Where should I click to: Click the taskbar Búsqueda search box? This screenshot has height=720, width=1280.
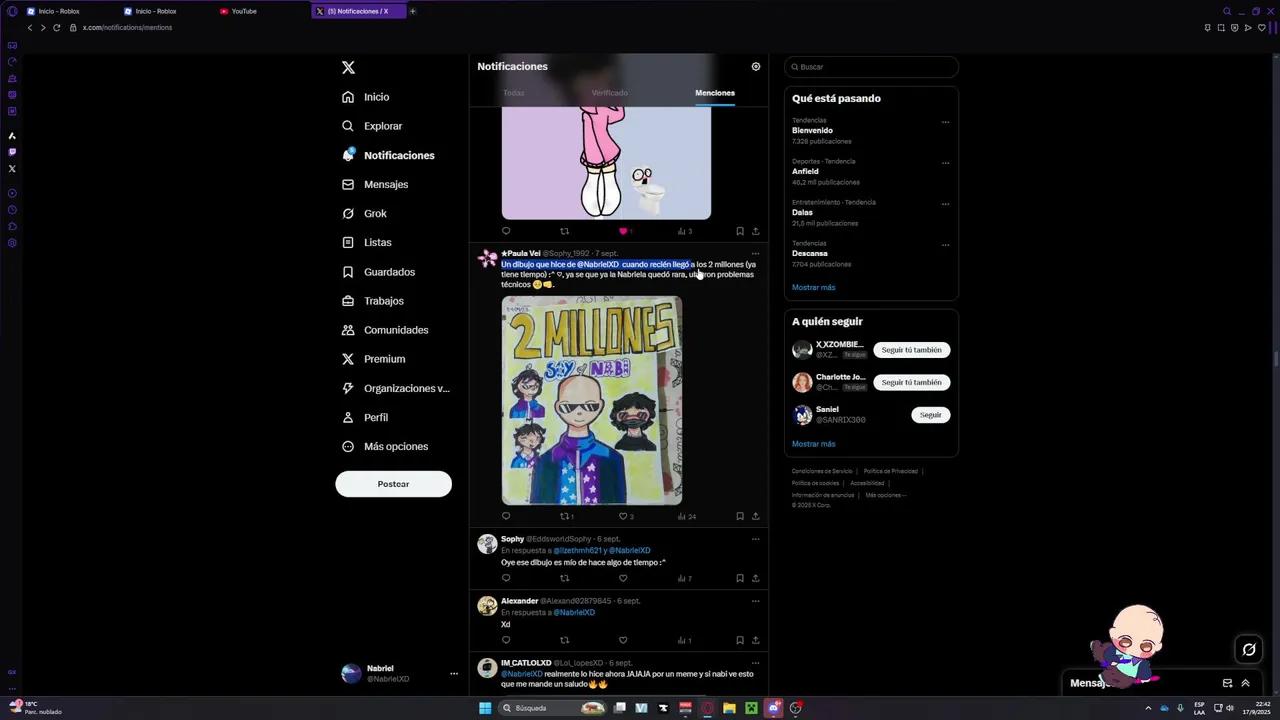pos(553,708)
